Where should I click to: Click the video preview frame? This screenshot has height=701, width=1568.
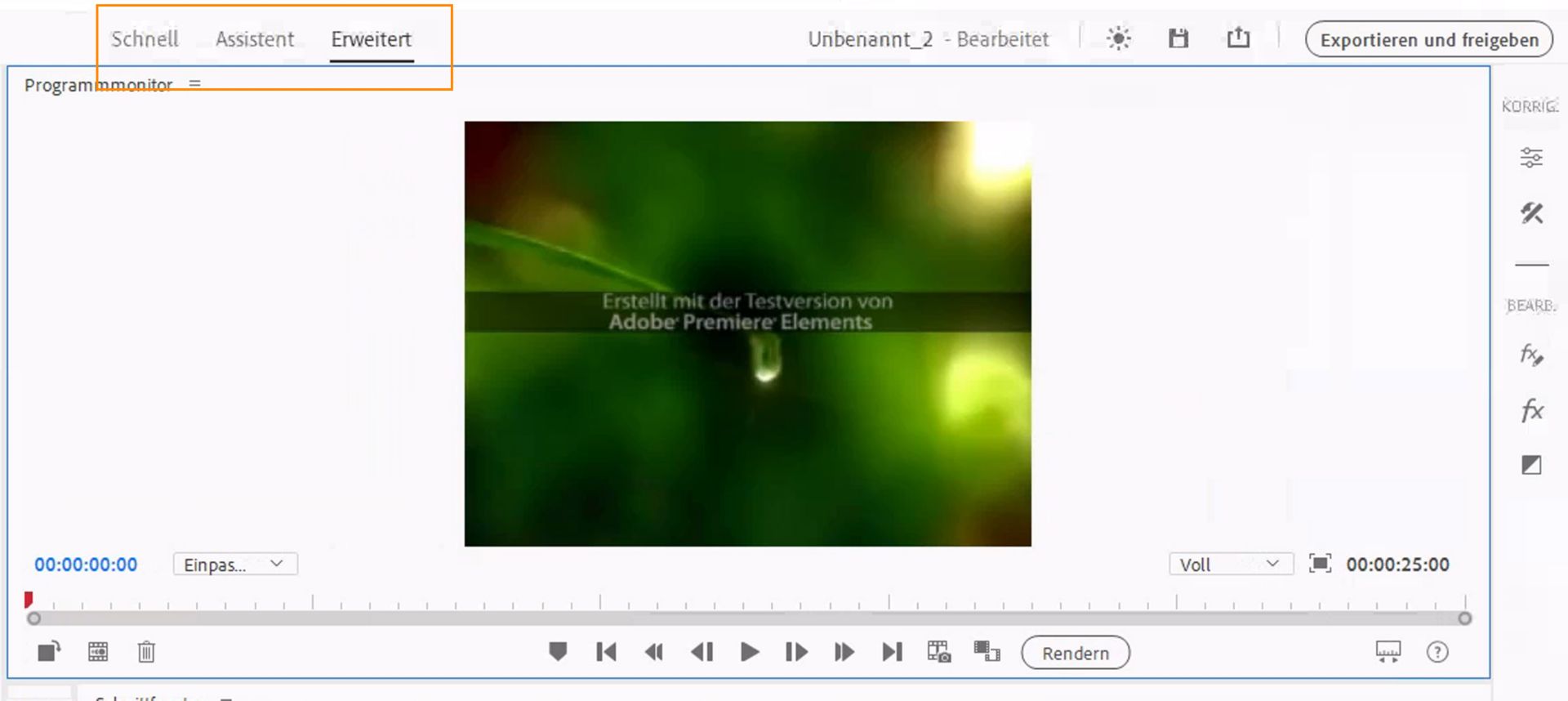click(x=747, y=333)
